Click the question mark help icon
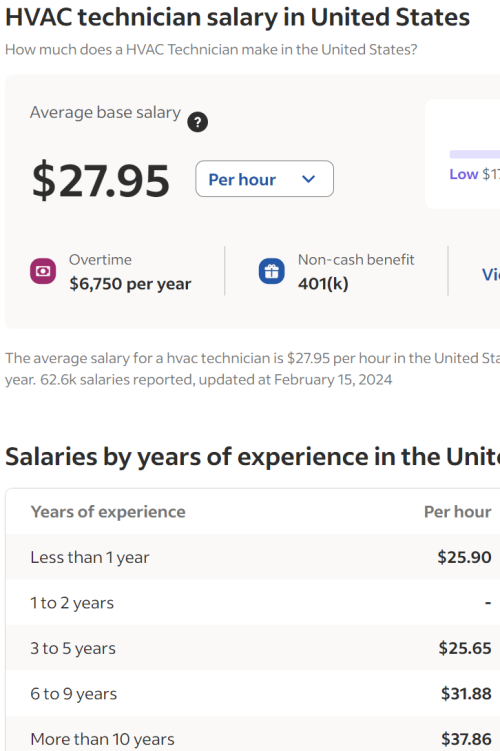 coord(197,122)
